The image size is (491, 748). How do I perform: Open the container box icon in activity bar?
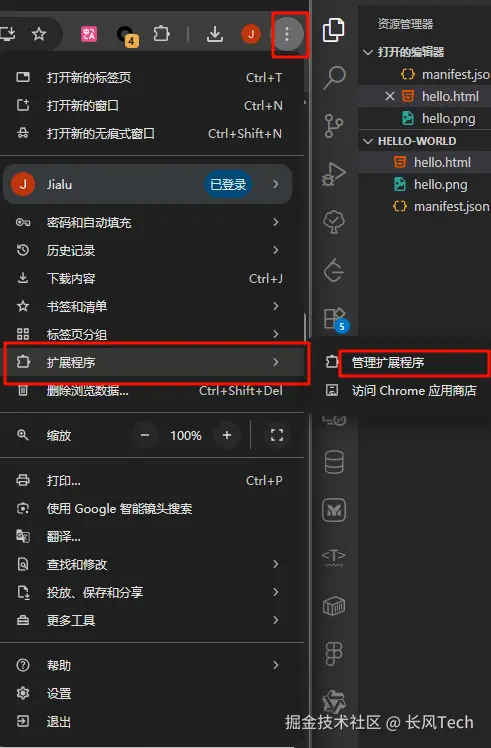[x=334, y=606]
